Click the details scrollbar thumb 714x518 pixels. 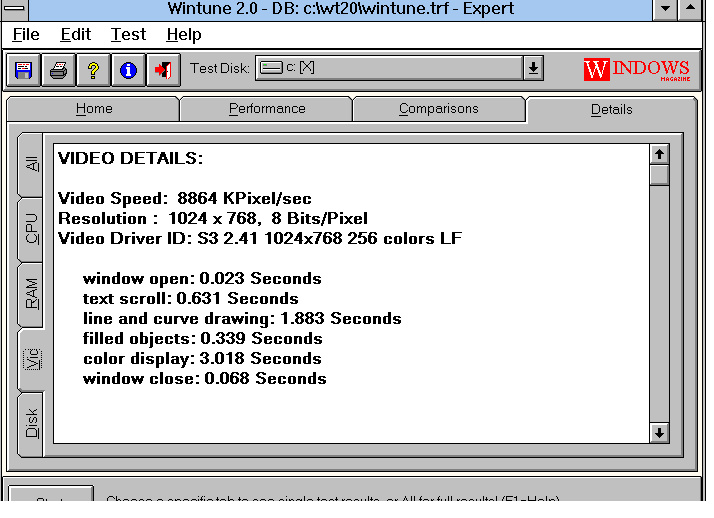coord(659,175)
